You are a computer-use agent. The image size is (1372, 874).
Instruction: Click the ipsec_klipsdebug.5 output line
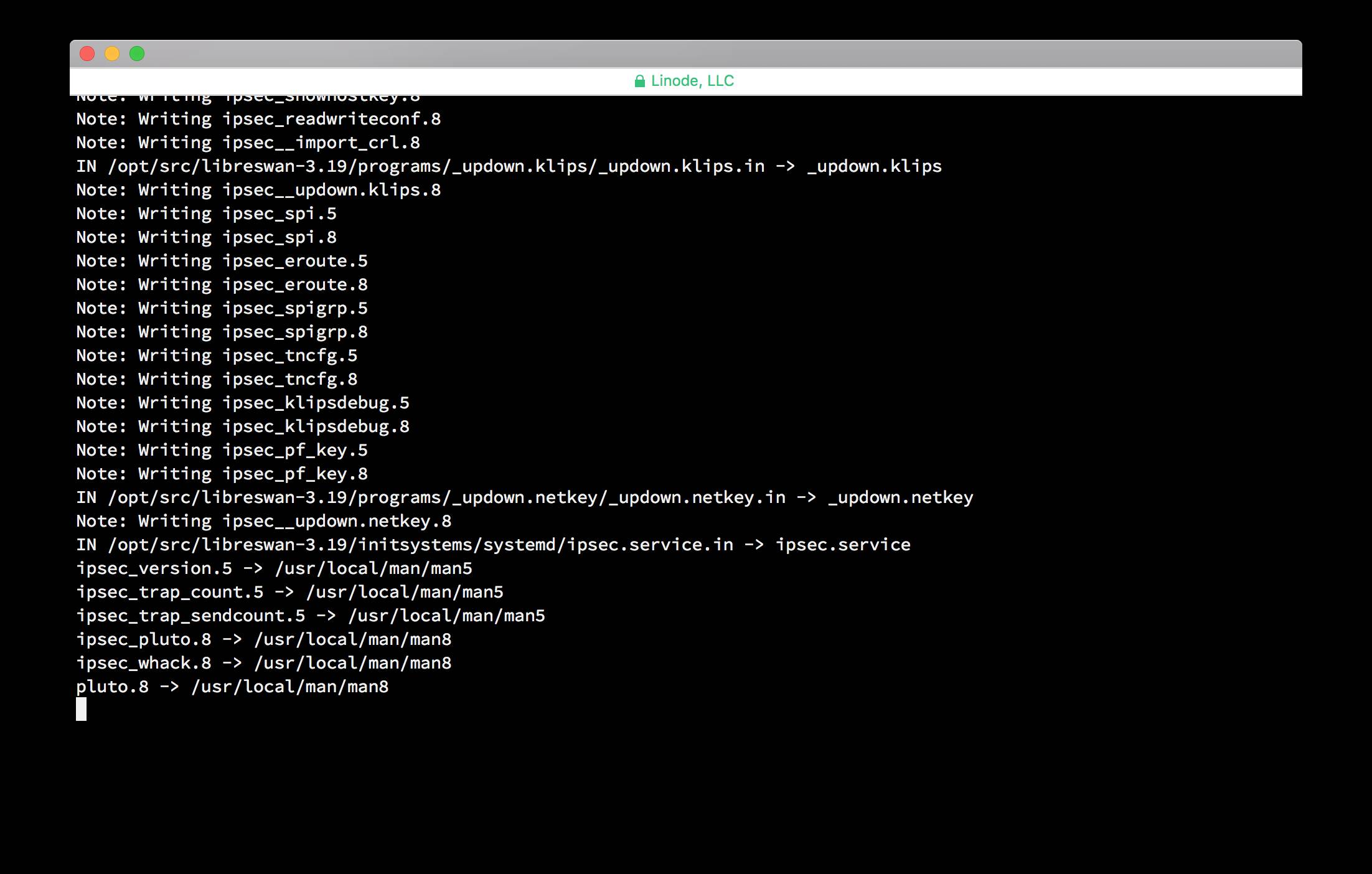[243, 403]
